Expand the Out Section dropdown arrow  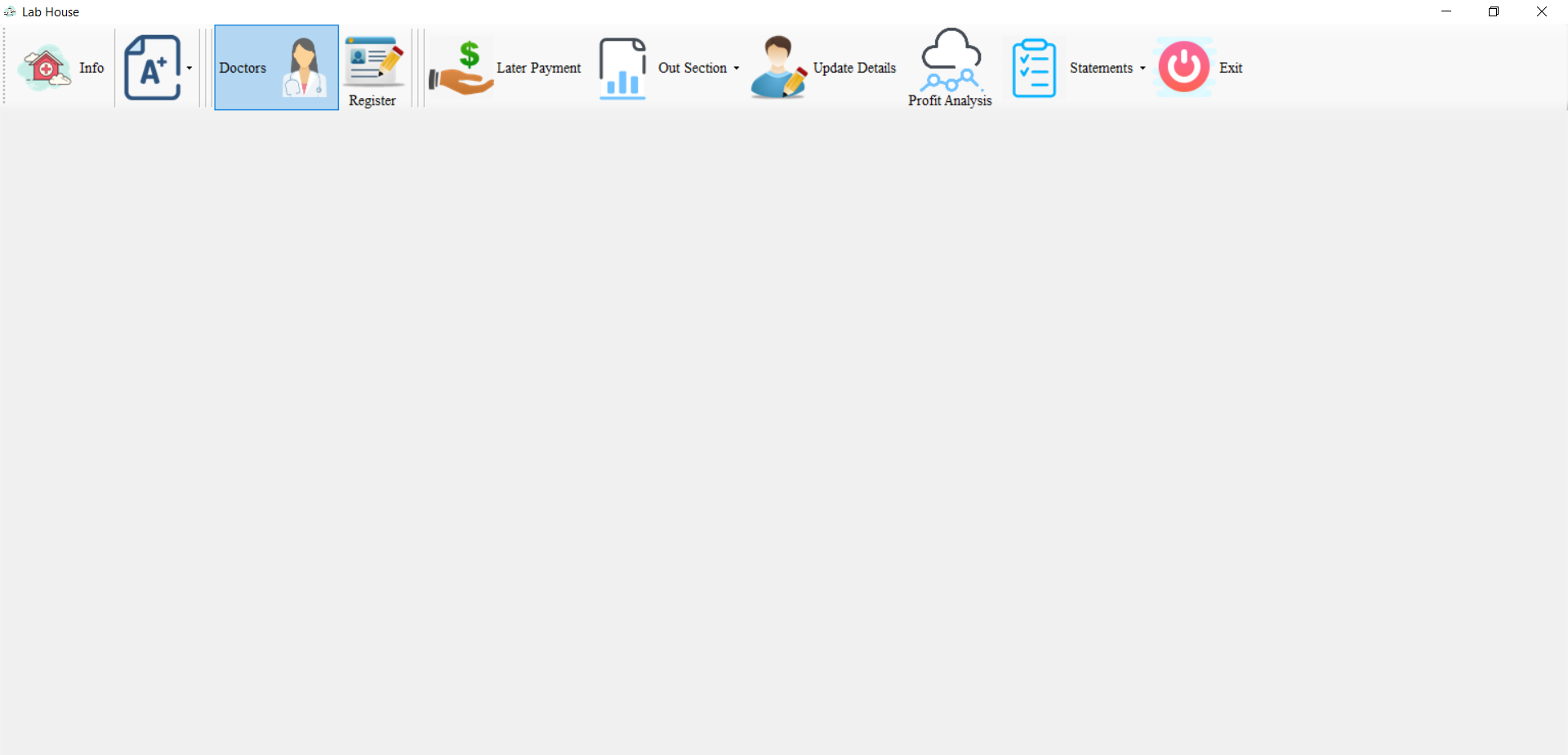point(737,68)
